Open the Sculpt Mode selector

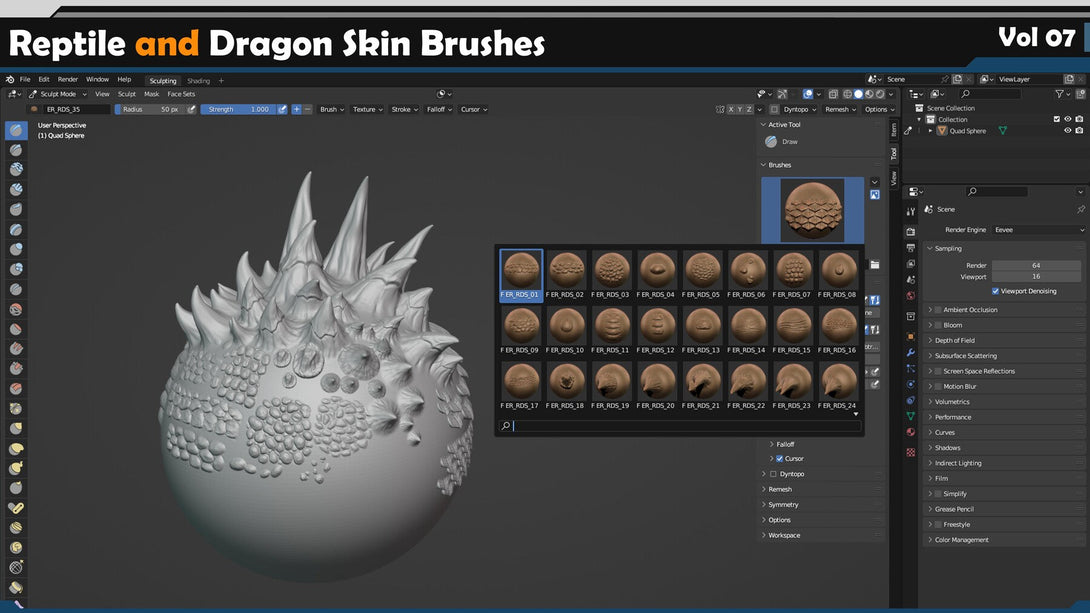[x=58, y=94]
